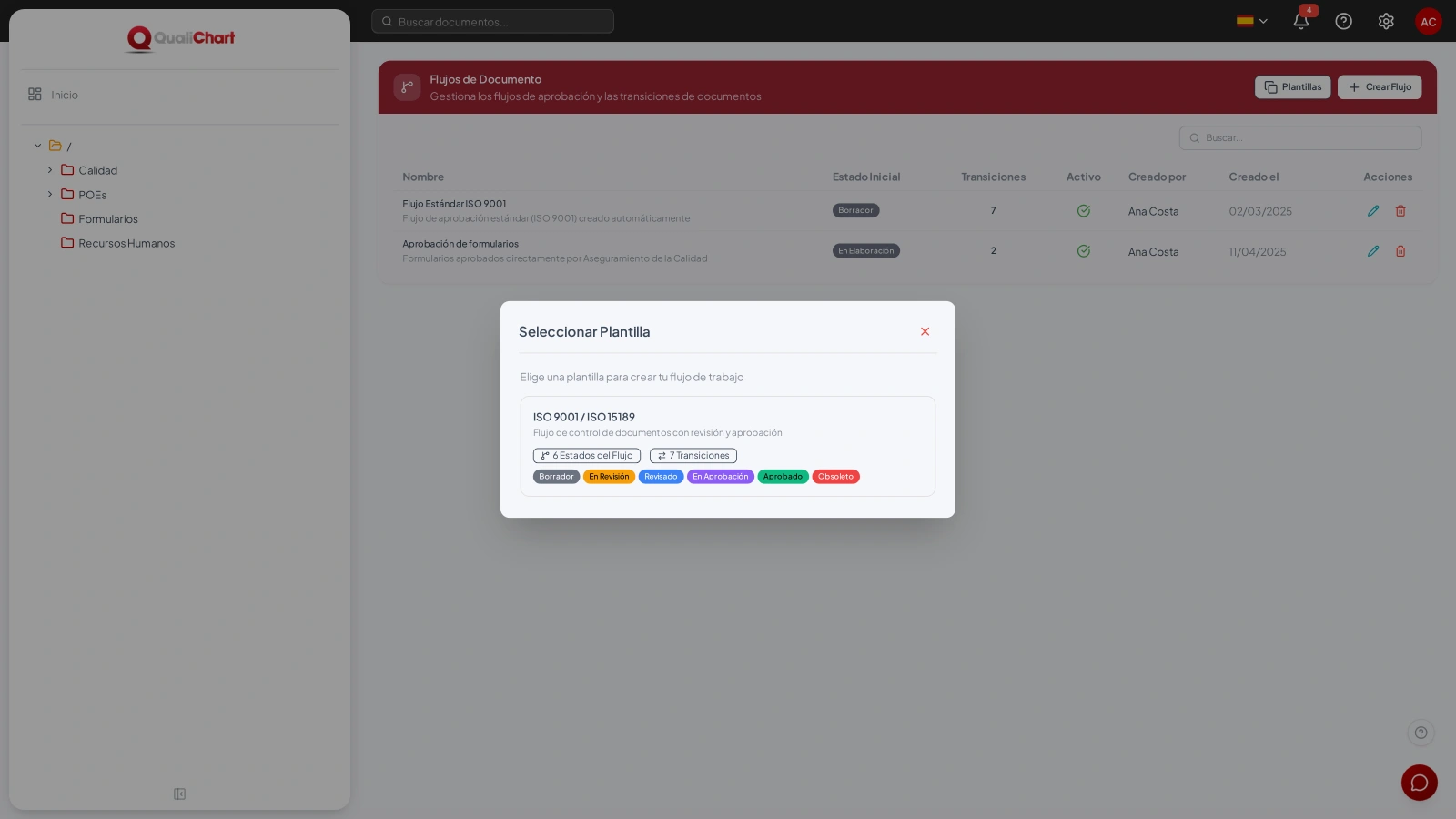Image resolution: width=1456 pixels, height=819 pixels.
Task: Select the ISO 9001 / ISO 15189 template card
Action: [728, 446]
